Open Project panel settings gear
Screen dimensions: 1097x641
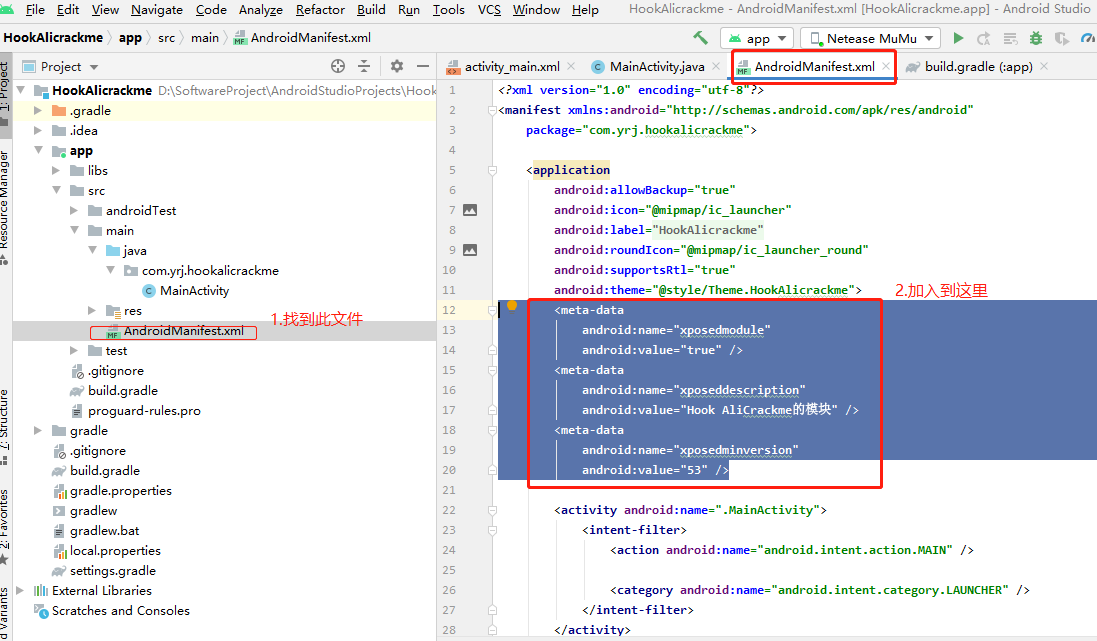tap(397, 66)
